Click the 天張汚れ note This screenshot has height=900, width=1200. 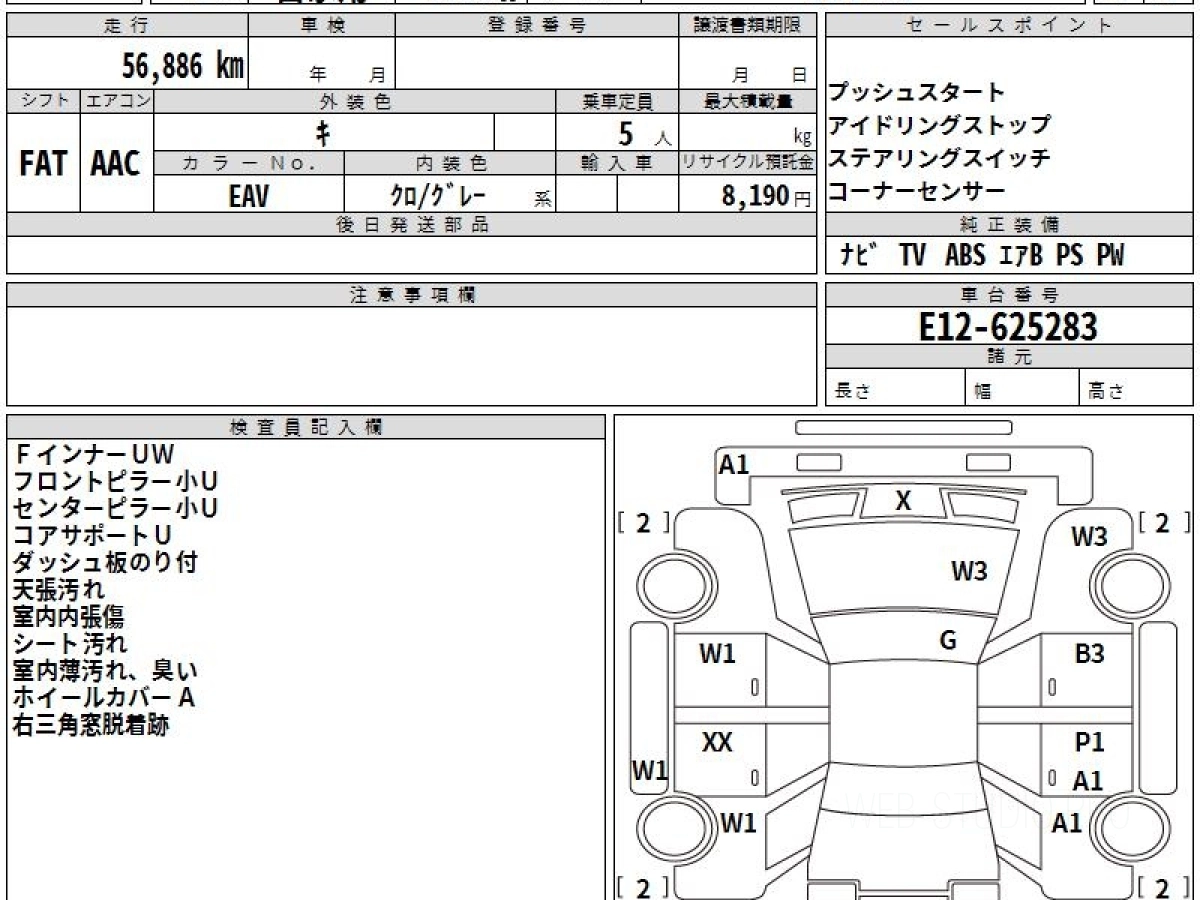tap(59, 589)
